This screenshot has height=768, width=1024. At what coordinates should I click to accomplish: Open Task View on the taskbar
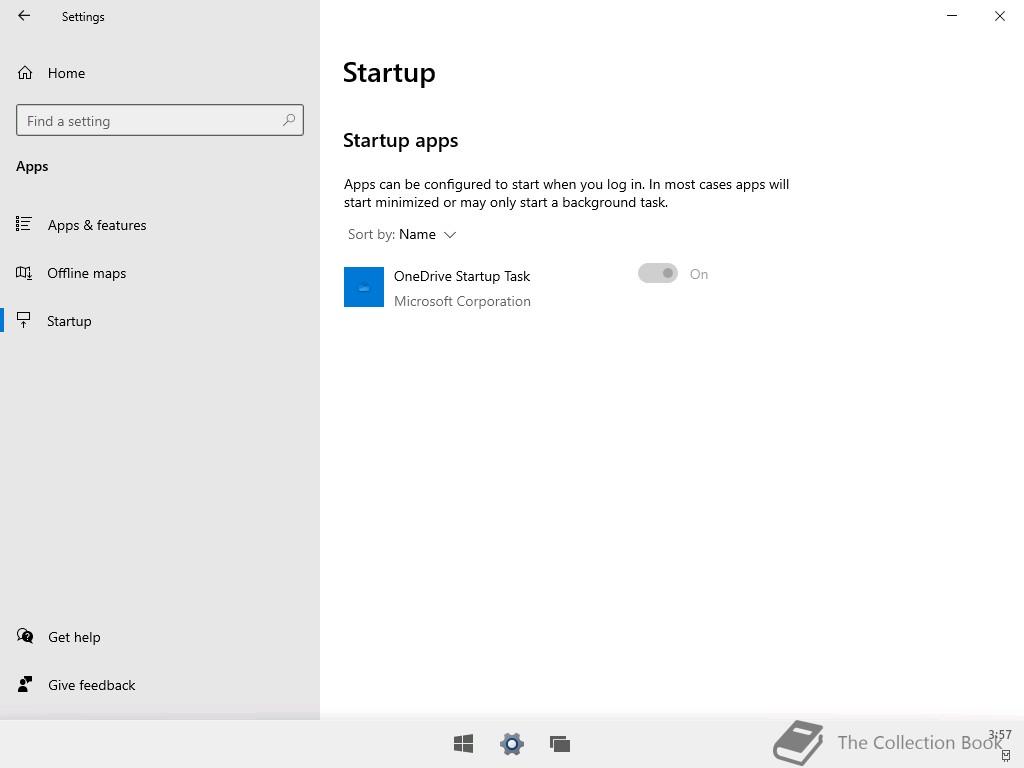click(560, 743)
